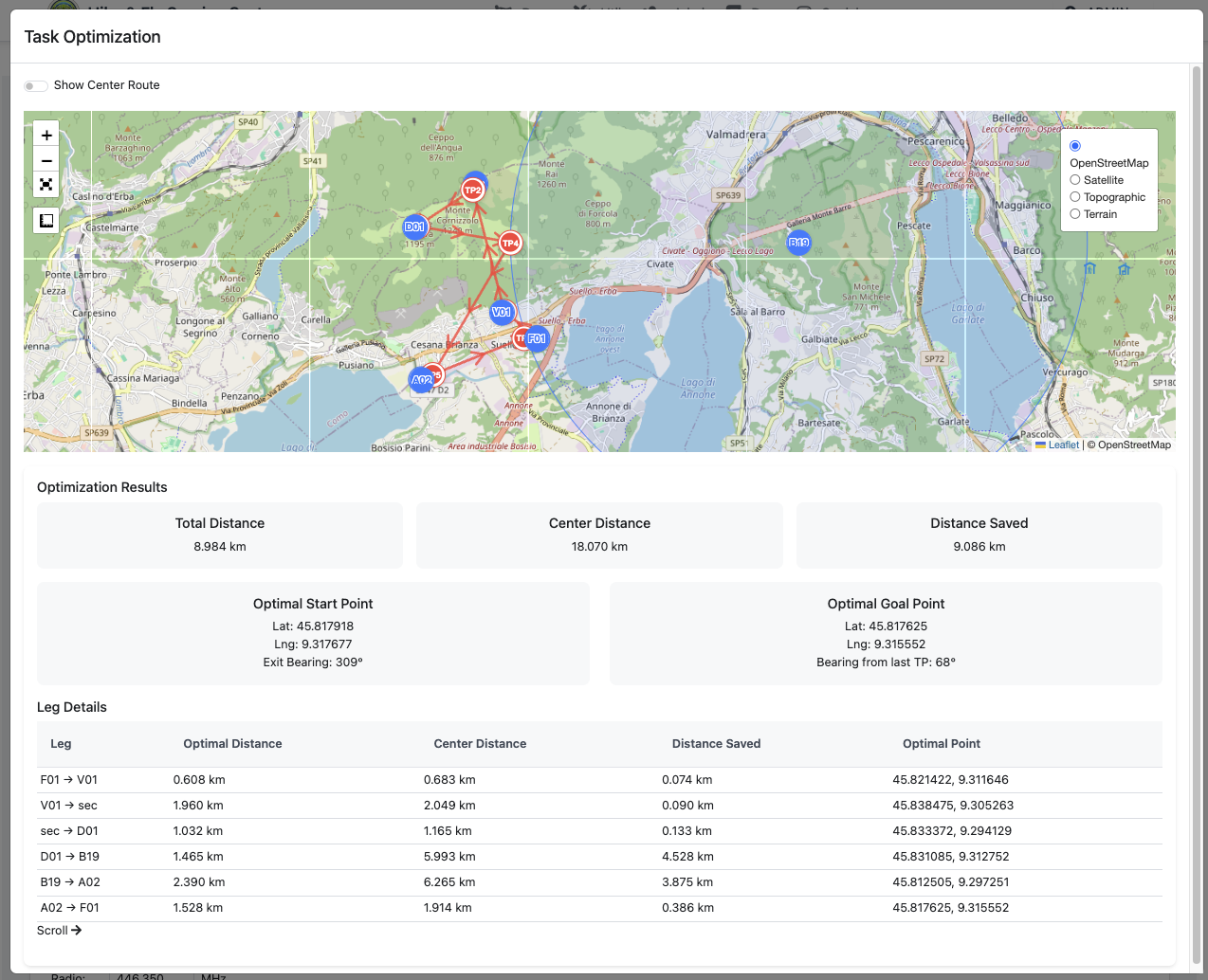Toggle fullscreen map view

click(x=46, y=185)
